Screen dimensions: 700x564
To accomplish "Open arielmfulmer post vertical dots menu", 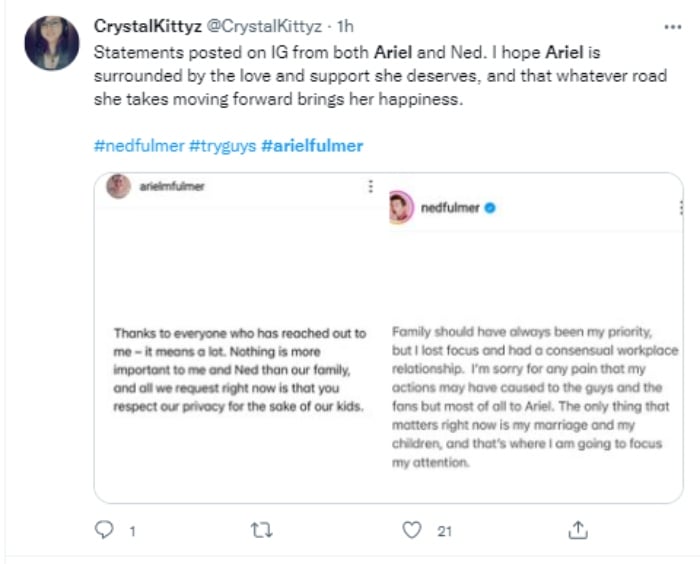I will tap(371, 186).
